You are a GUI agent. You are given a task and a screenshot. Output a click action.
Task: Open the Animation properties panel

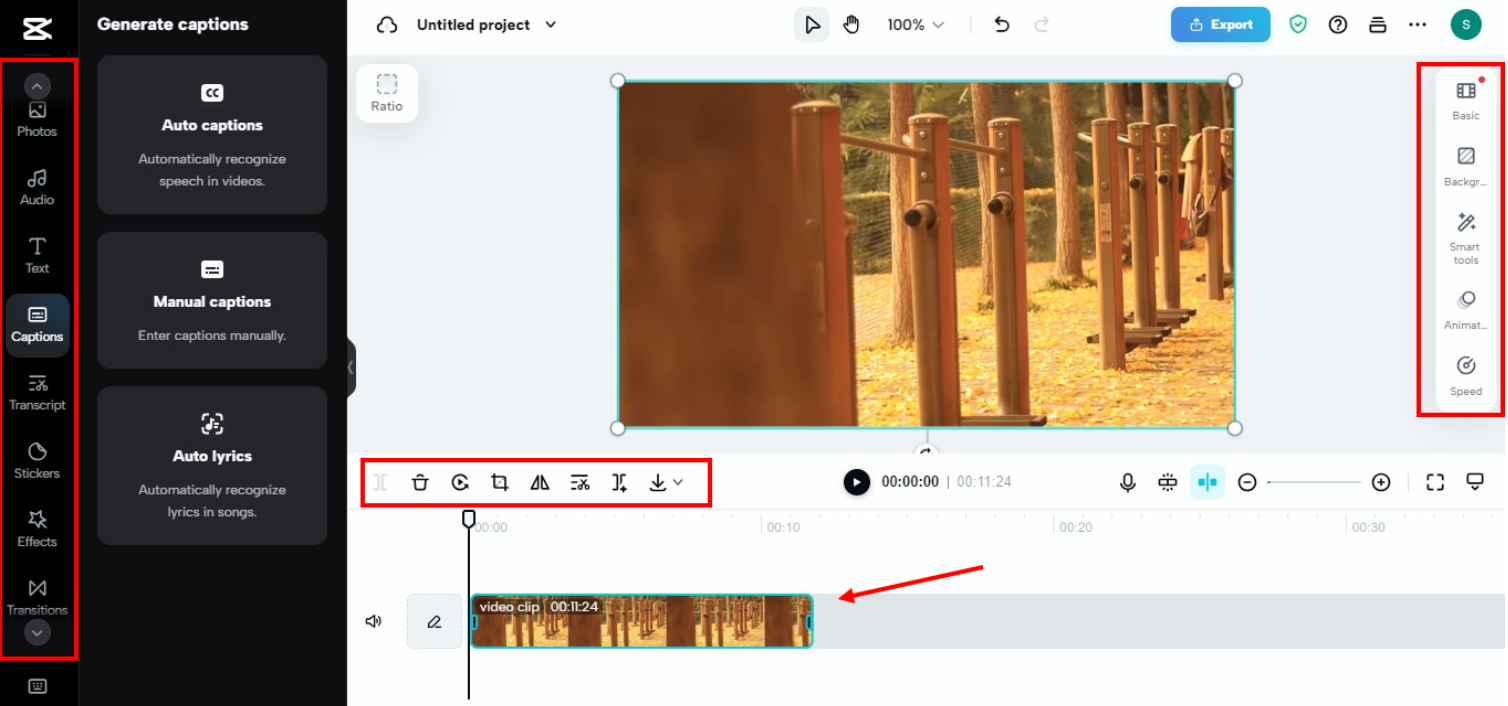point(1466,311)
